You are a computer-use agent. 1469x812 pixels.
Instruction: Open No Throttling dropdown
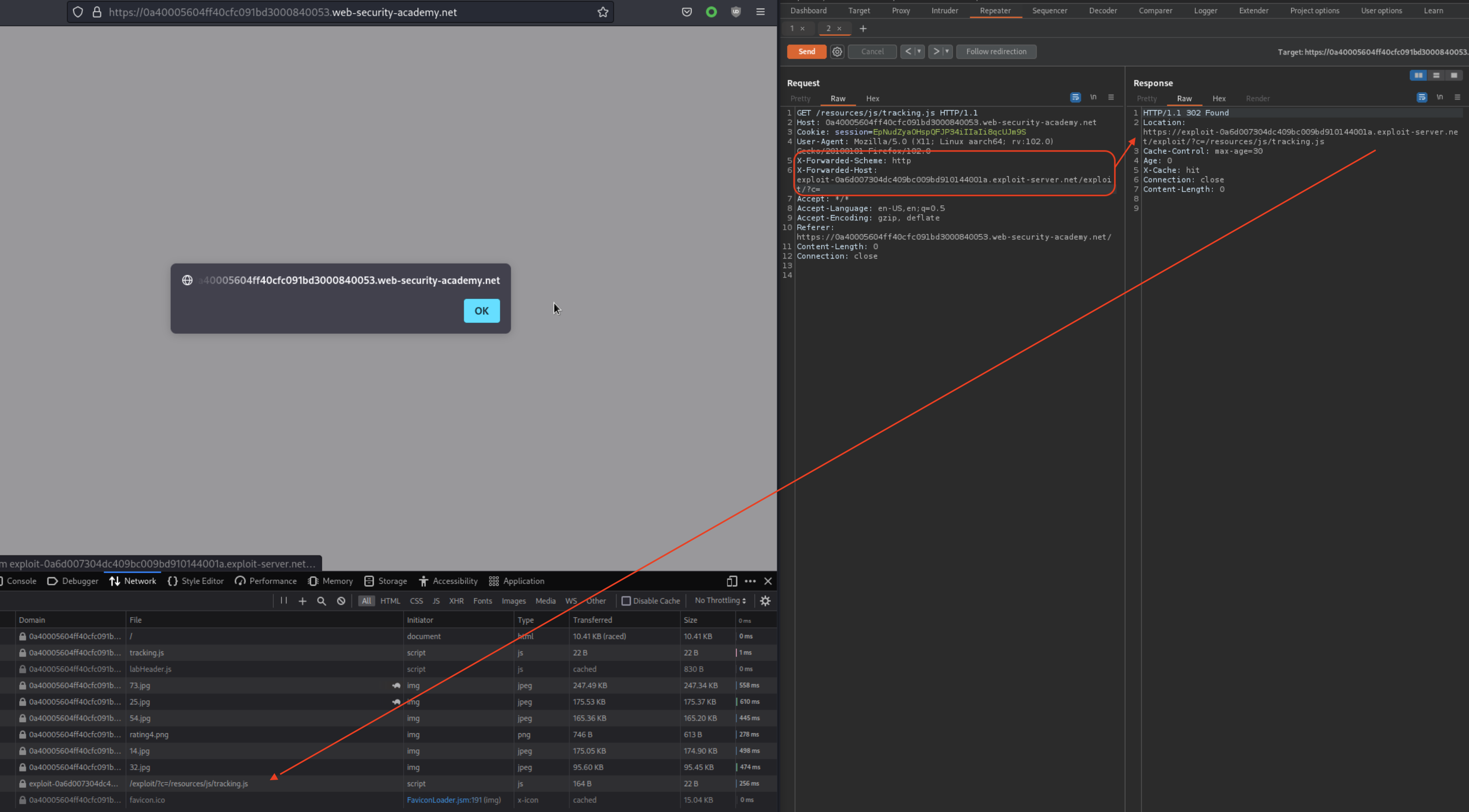pos(720,600)
